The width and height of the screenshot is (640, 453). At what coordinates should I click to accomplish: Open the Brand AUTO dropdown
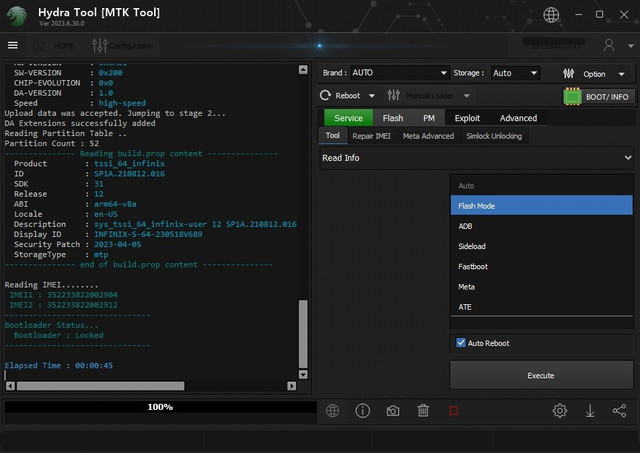(x=399, y=73)
